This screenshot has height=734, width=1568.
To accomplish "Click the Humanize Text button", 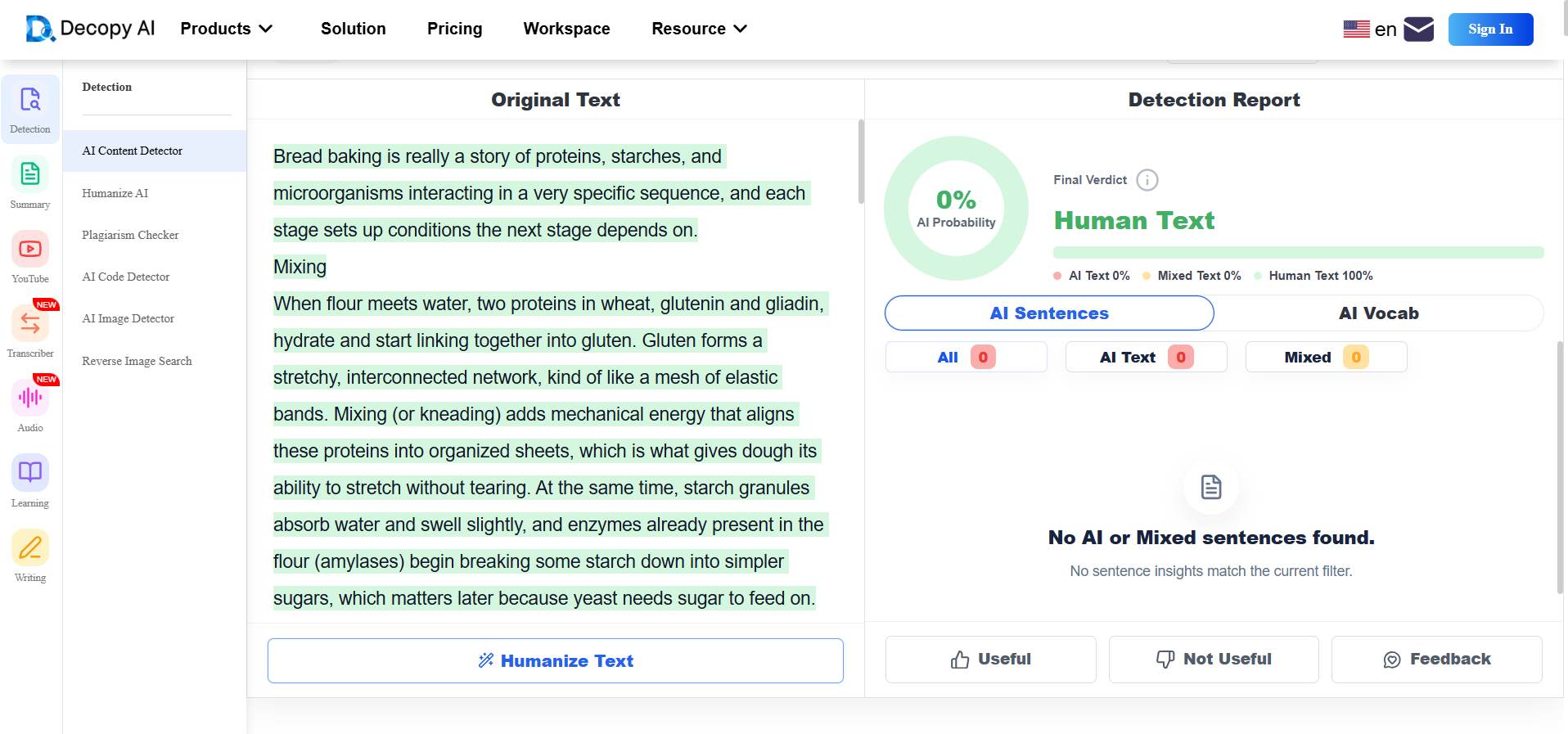I will pos(556,660).
